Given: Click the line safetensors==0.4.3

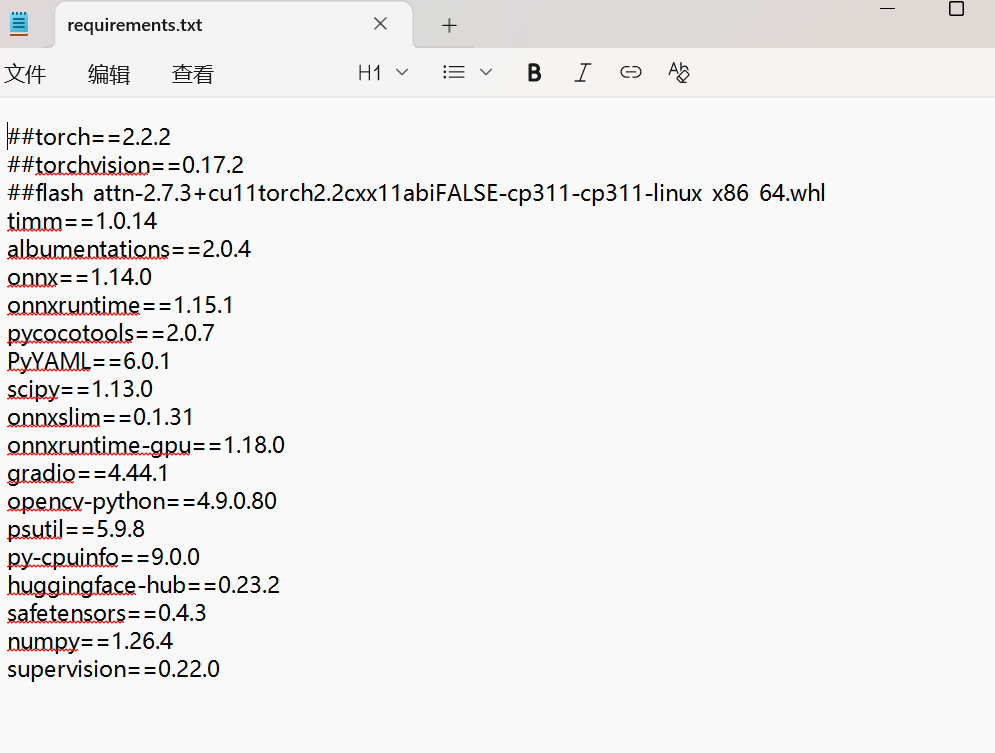Looking at the screenshot, I should (x=107, y=613).
